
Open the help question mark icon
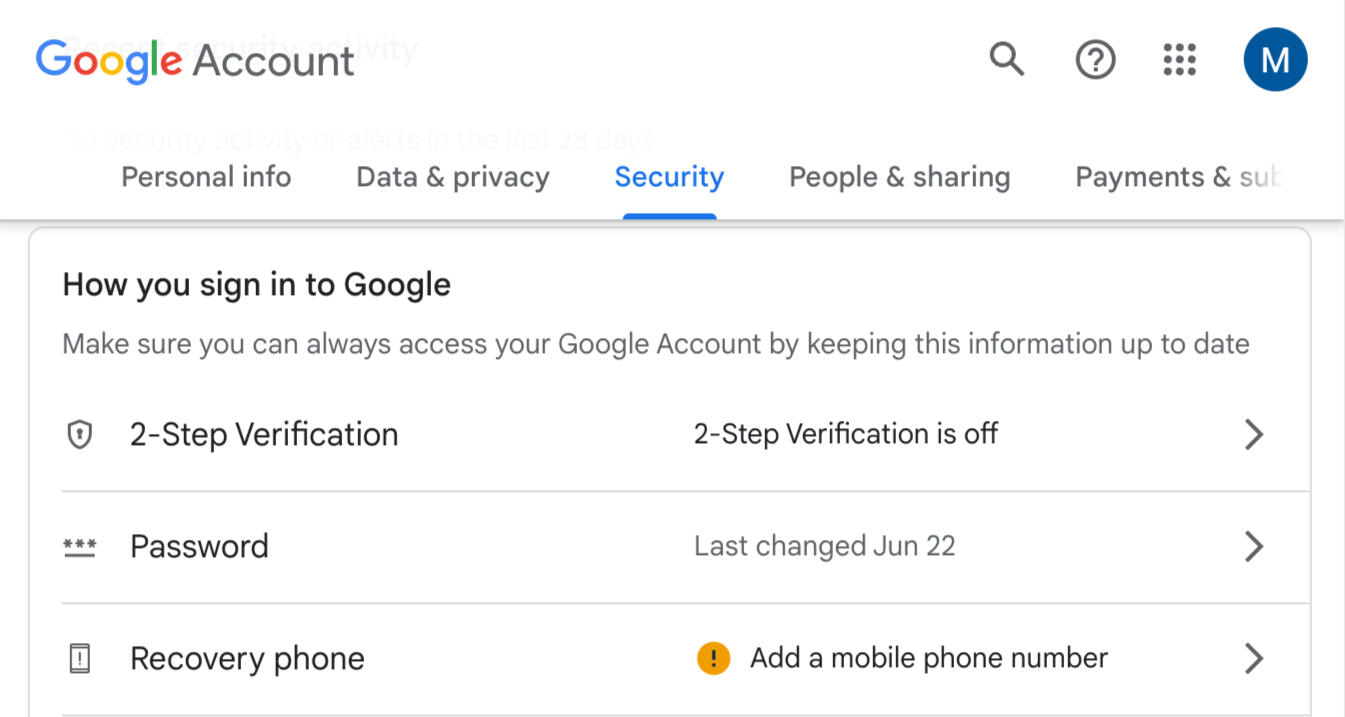coord(1095,61)
